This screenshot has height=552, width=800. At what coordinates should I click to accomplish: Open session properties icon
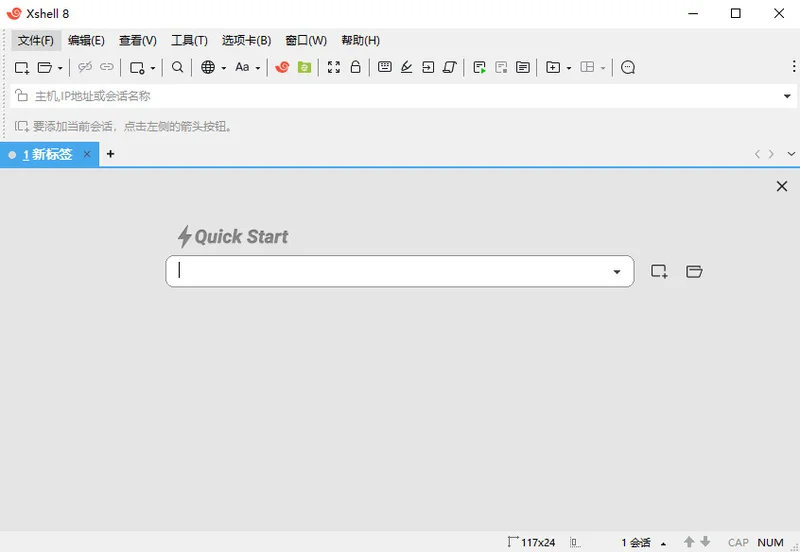pyautogui.click(x=137, y=67)
